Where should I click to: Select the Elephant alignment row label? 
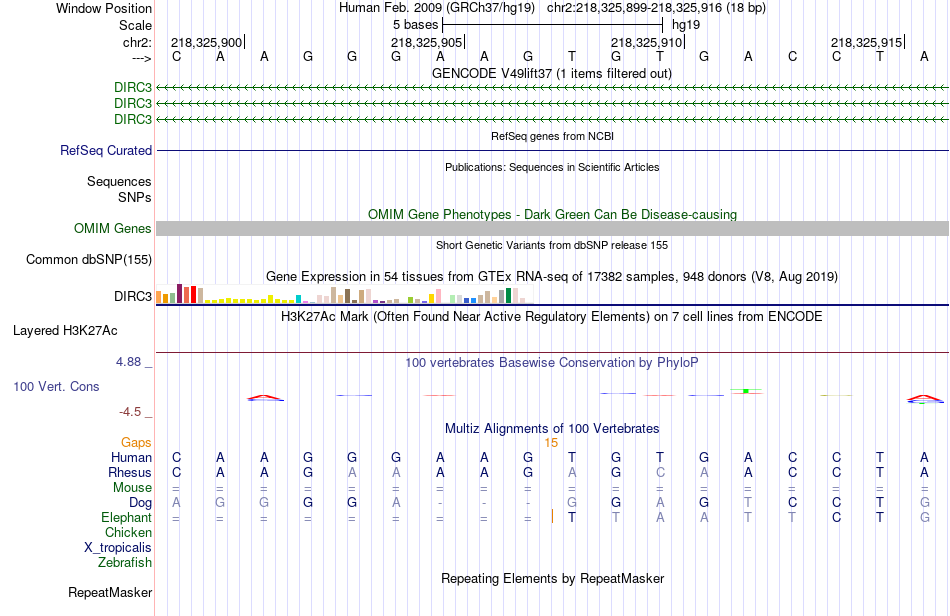click(127, 517)
